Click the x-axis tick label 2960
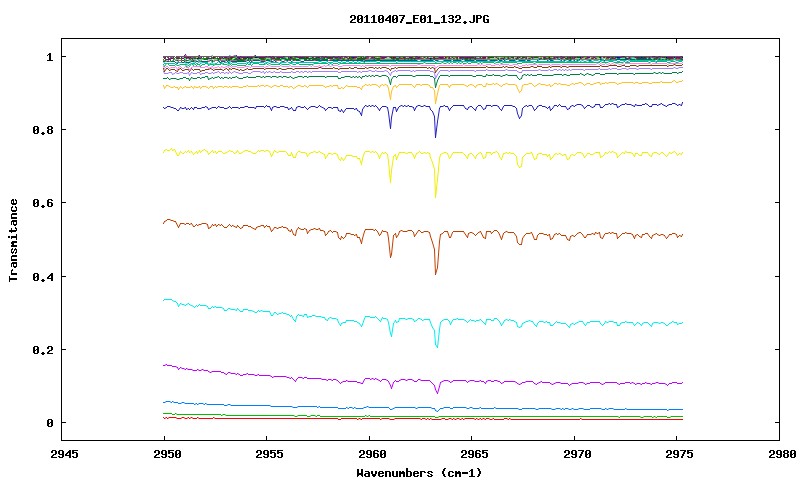This screenshot has height=480, width=800. (x=372, y=454)
